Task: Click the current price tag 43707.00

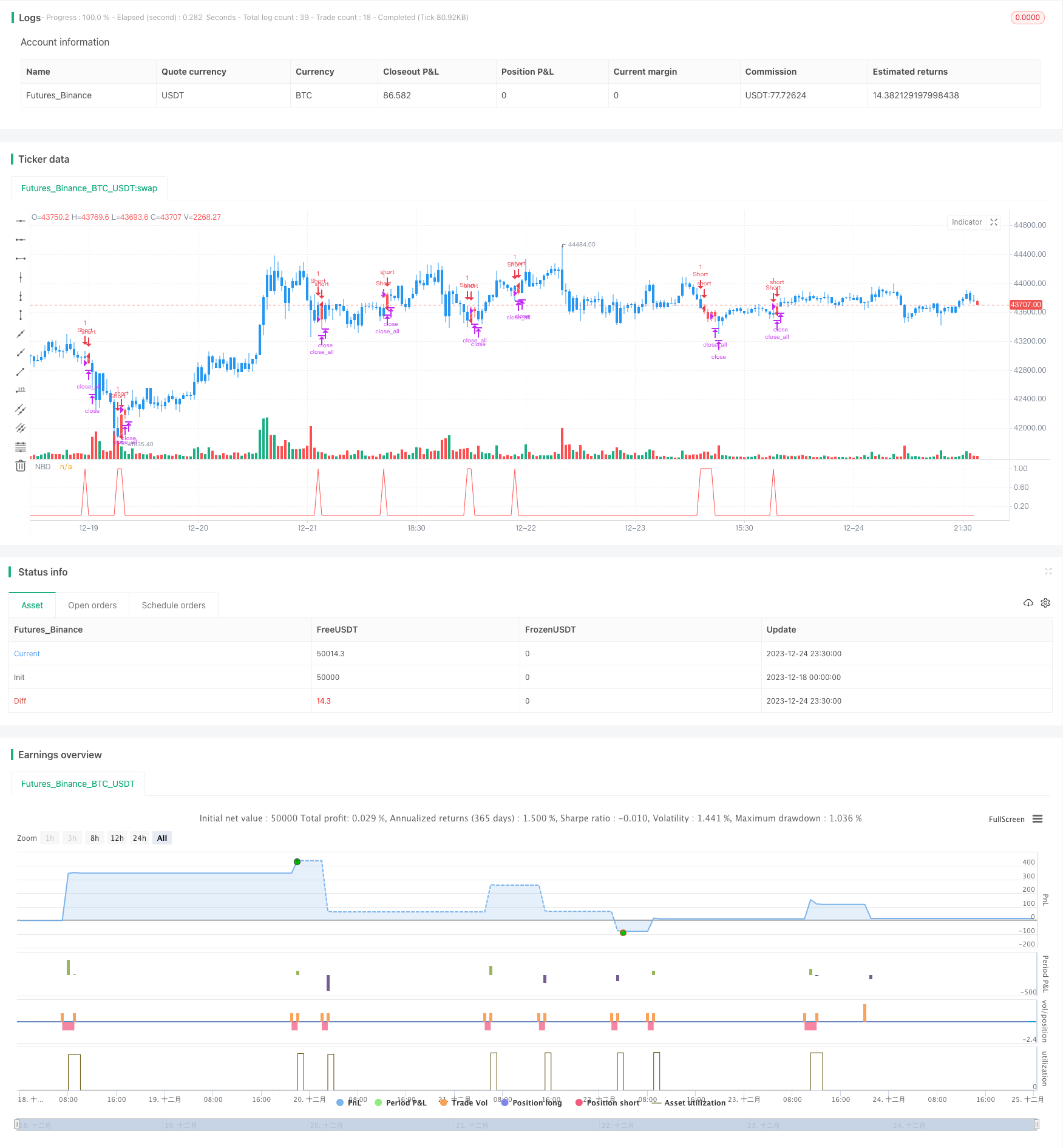Action: click(1025, 305)
